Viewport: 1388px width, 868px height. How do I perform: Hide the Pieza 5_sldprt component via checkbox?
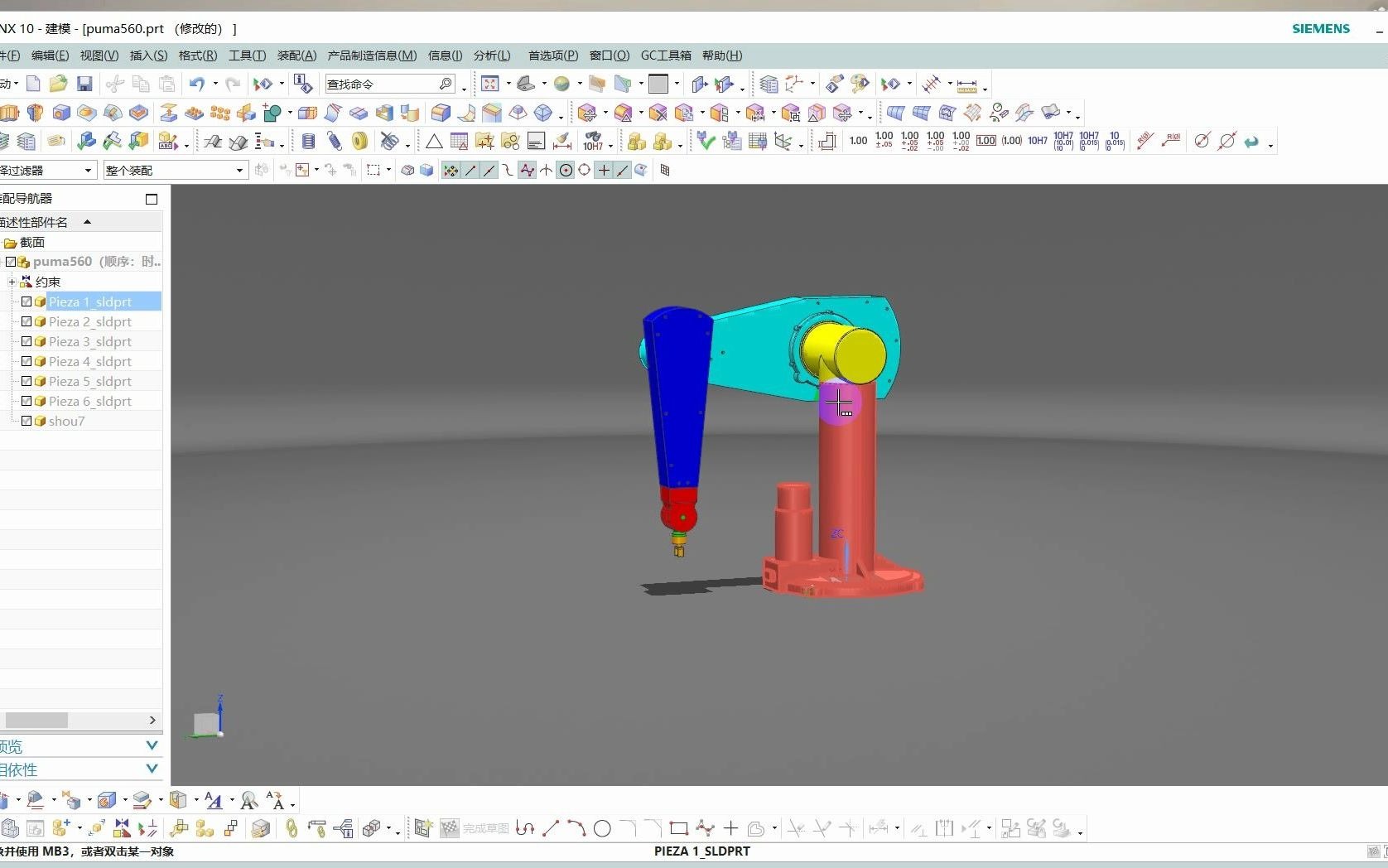(27, 381)
